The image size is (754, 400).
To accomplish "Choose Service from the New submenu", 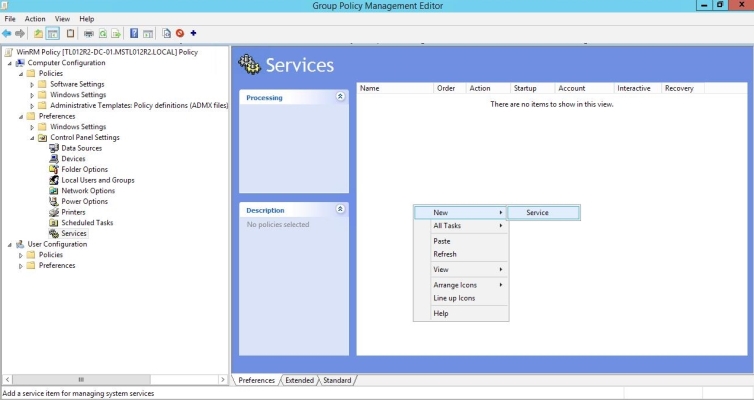I will pos(537,212).
